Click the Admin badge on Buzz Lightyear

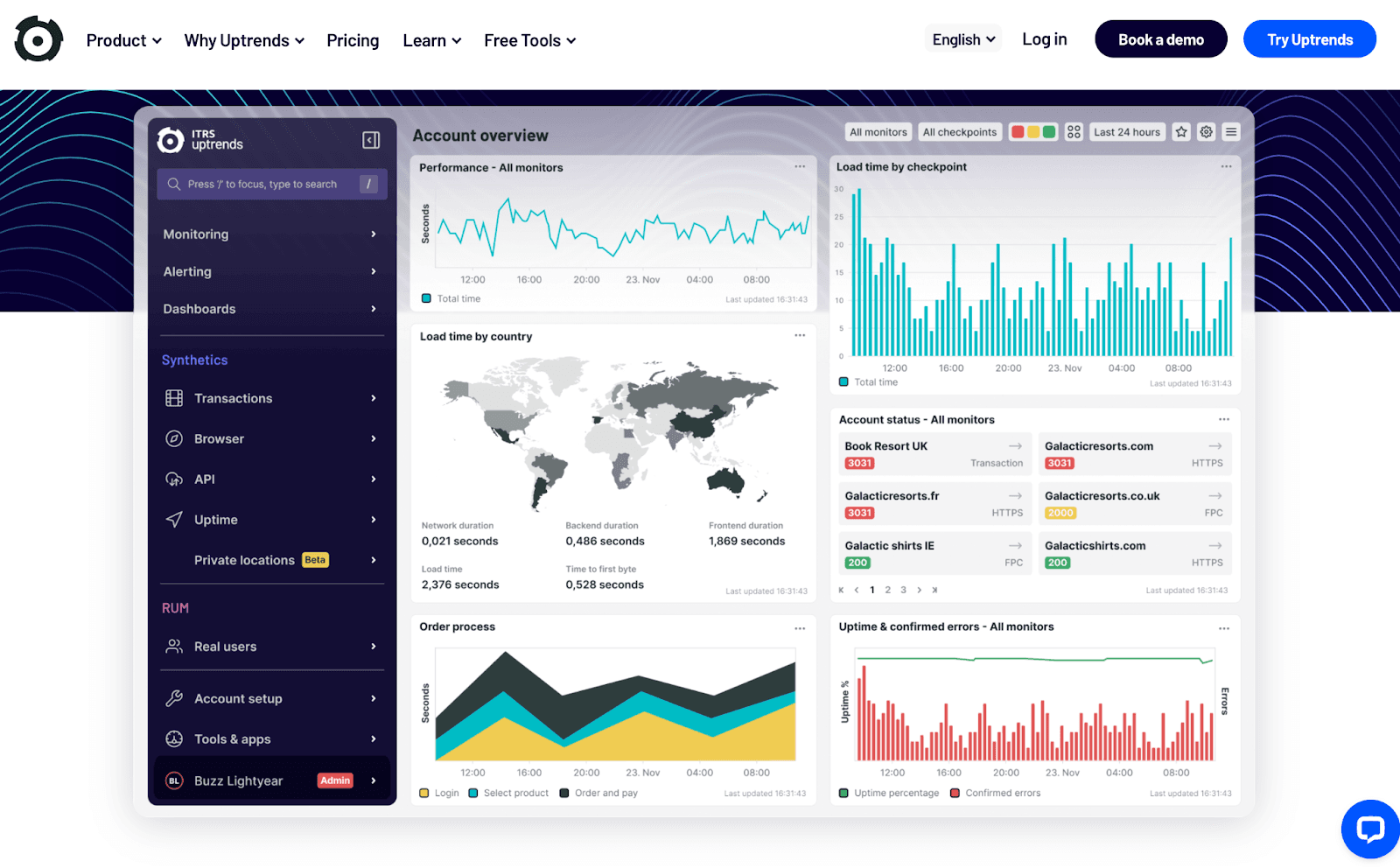coord(335,780)
